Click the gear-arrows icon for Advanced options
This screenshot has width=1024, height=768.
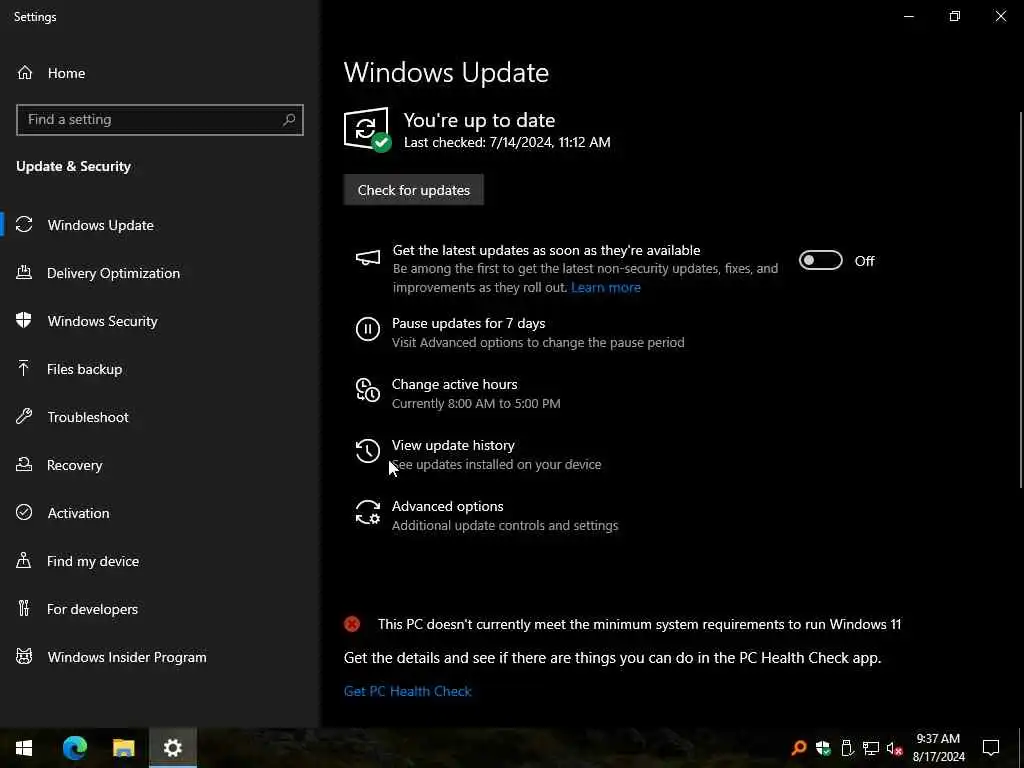368,513
